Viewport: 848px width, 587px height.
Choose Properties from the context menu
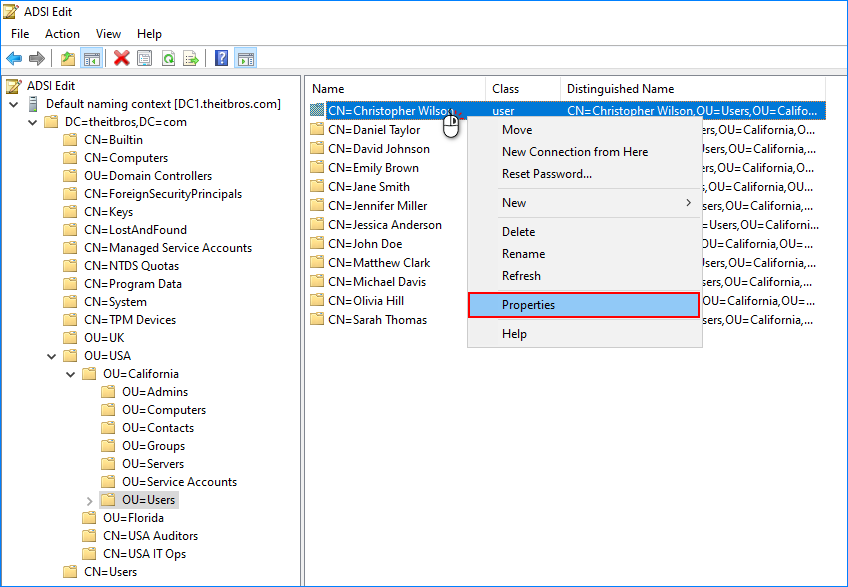[584, 305]
